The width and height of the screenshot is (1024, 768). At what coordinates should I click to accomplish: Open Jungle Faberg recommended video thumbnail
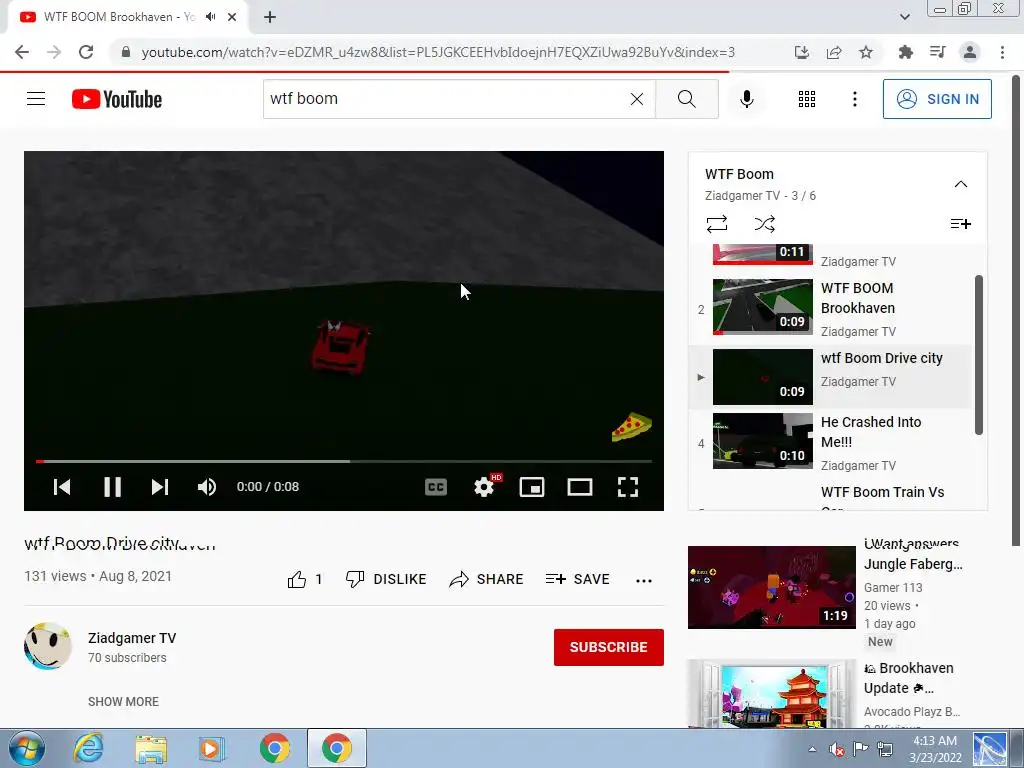click(771, 587)
